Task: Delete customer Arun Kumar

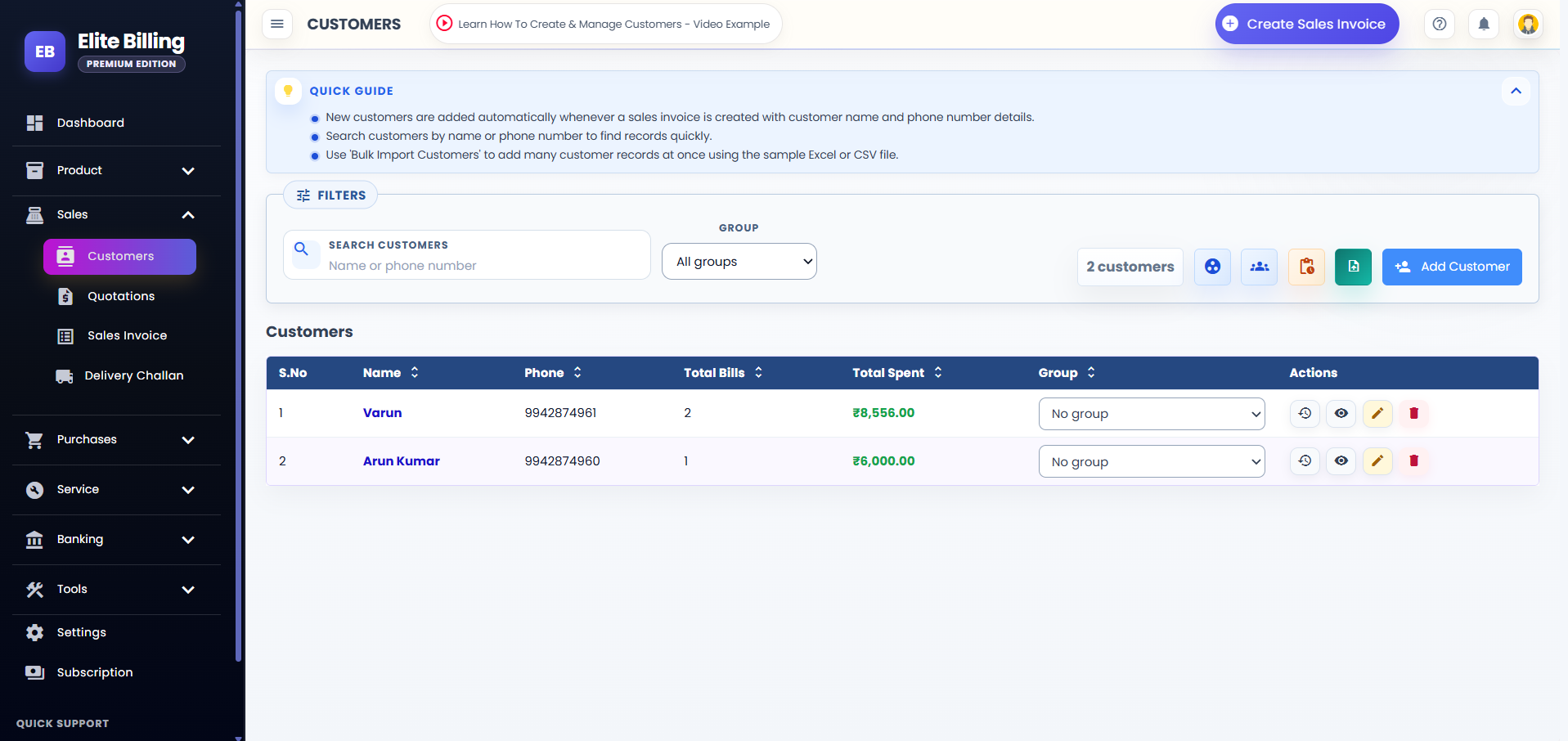Action: pos(1413,460)
